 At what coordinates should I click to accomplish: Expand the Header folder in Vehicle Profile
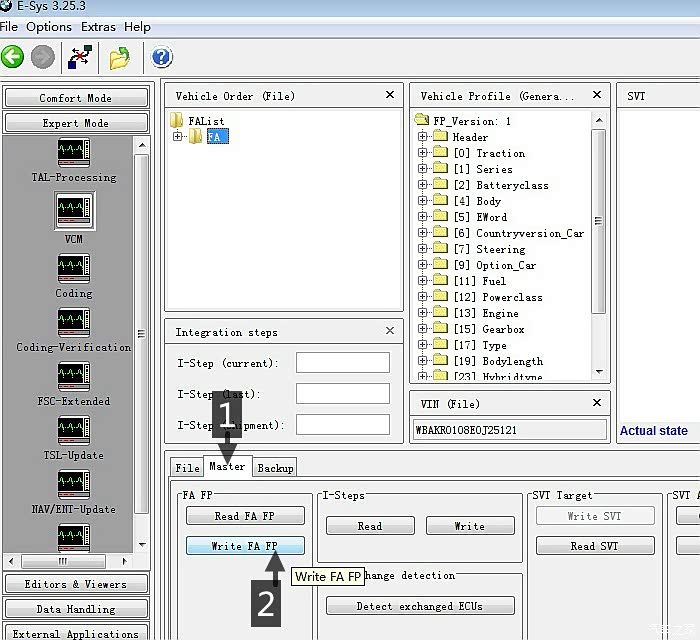pos(423,137)
